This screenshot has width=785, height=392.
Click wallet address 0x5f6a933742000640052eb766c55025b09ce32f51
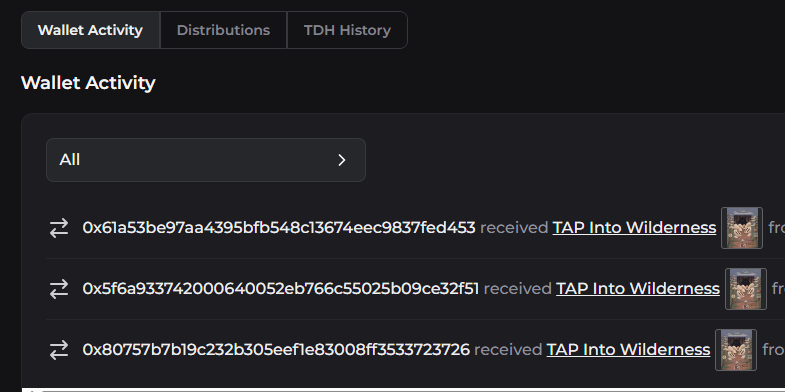tap(281, 288)
